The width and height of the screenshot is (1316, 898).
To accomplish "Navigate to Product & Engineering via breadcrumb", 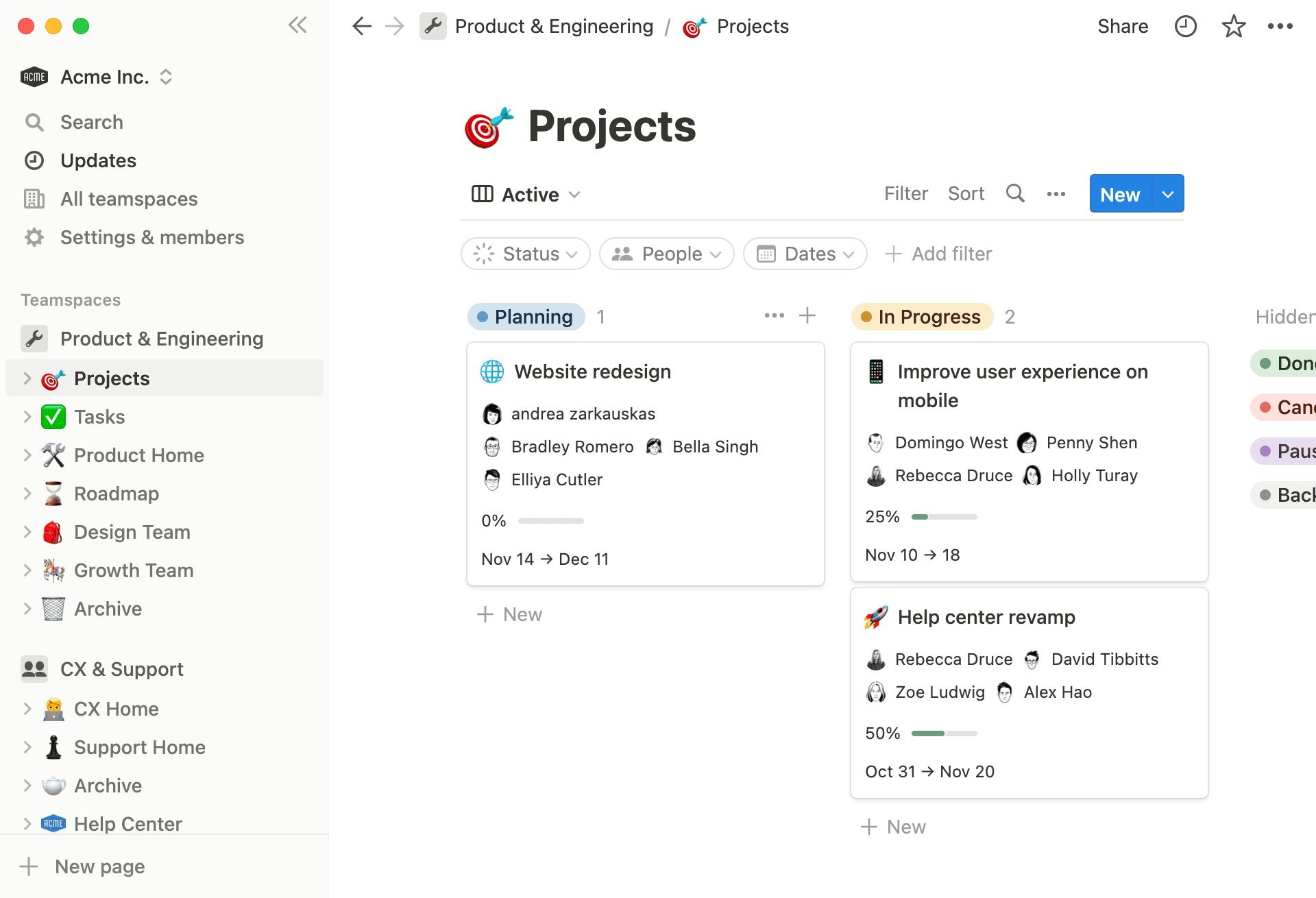I will click(554, 25).
